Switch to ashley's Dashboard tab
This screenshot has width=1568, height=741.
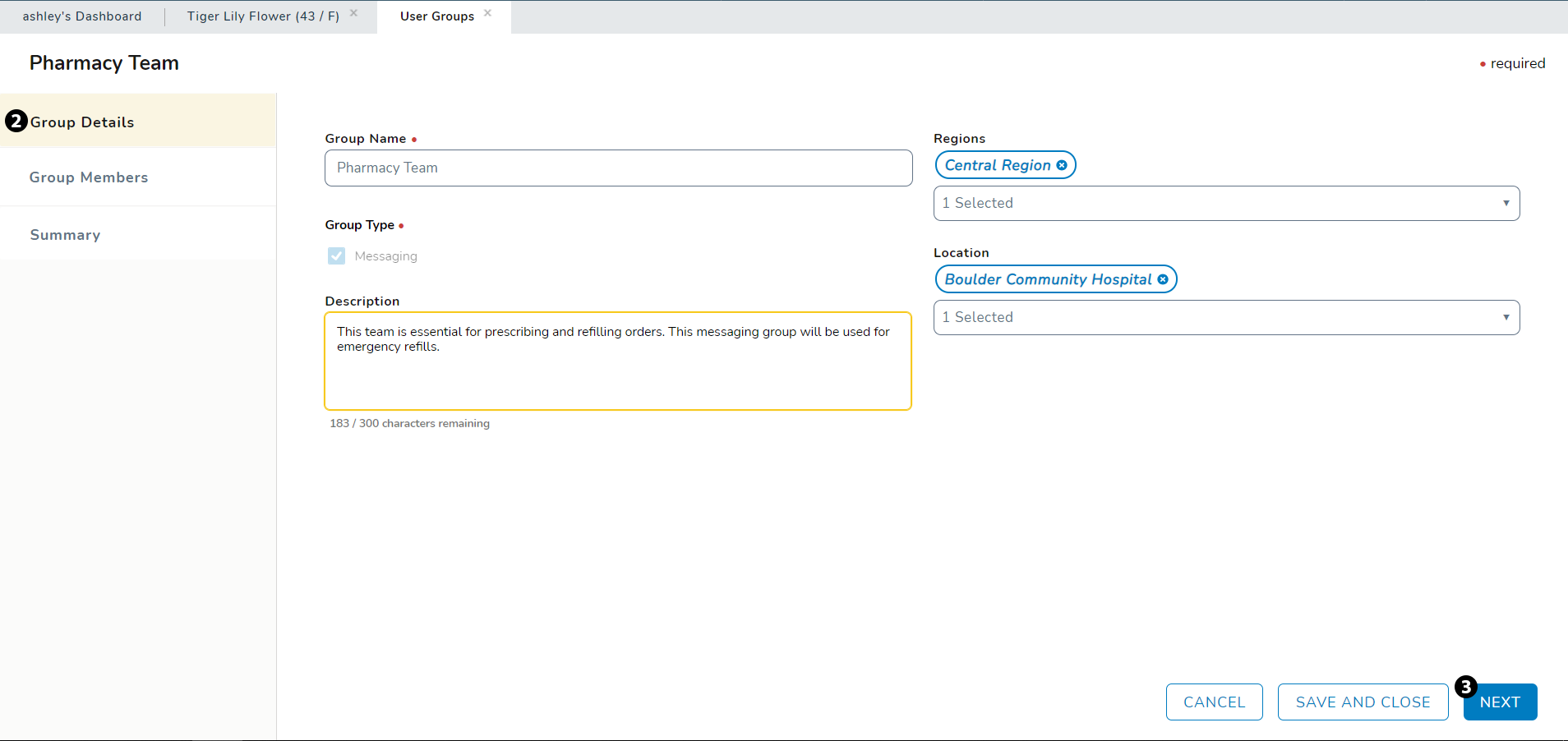click(82, 16)
